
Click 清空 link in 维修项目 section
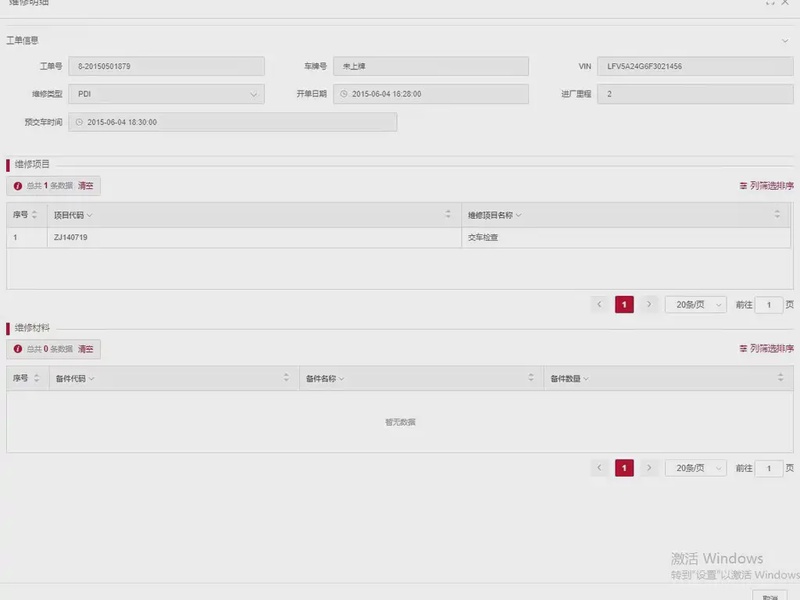(x=86, y=185)
